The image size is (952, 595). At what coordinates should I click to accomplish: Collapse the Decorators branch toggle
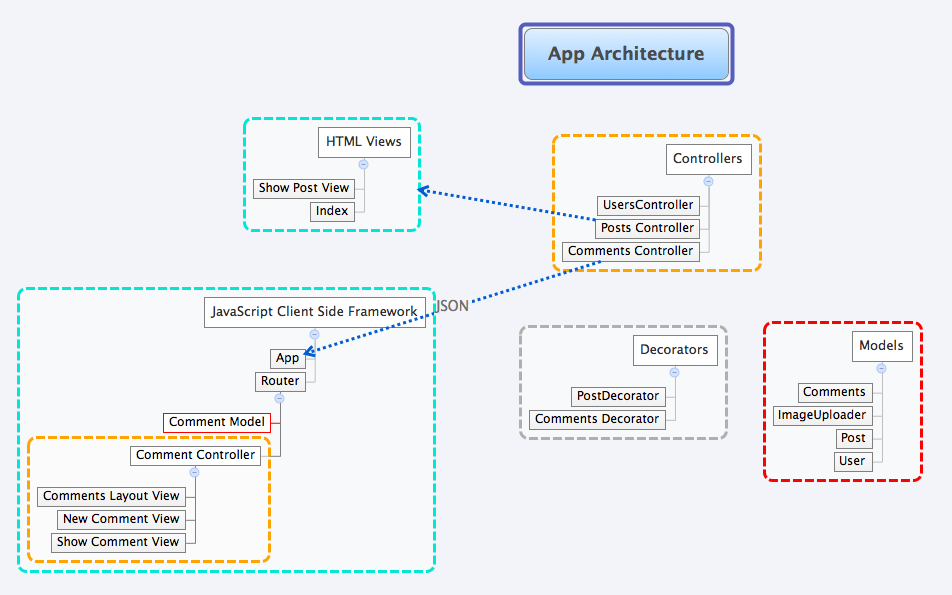click(674, 372)
